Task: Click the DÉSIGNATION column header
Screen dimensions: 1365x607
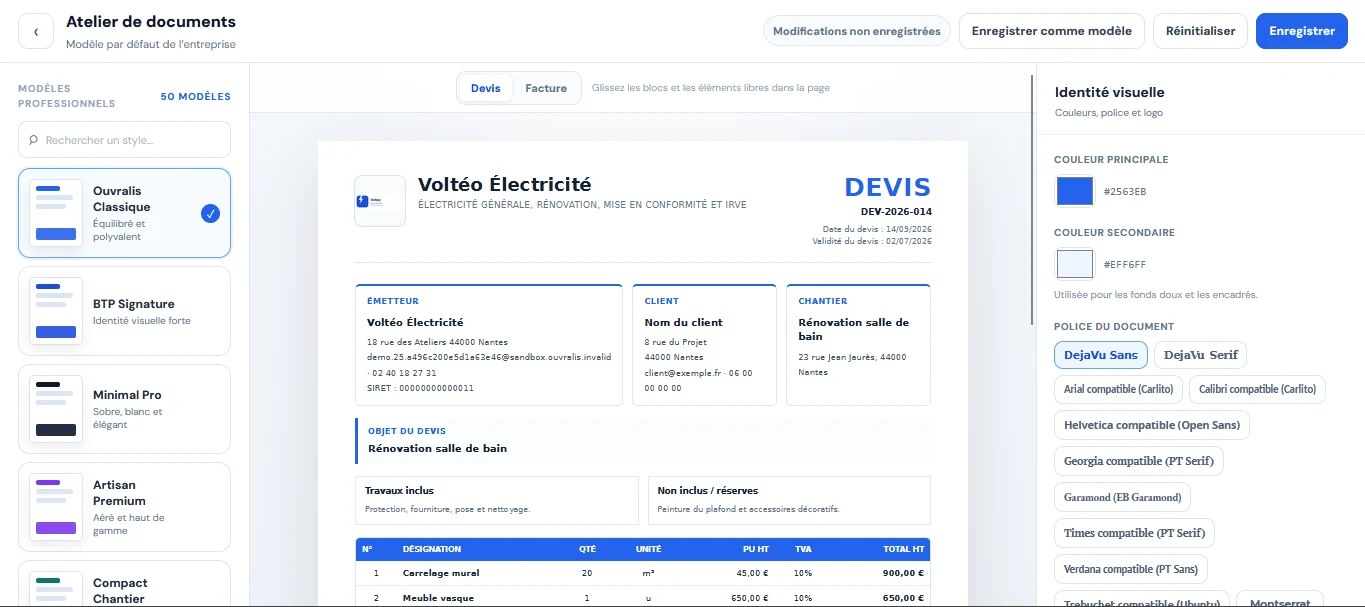Action: point(432,549)
